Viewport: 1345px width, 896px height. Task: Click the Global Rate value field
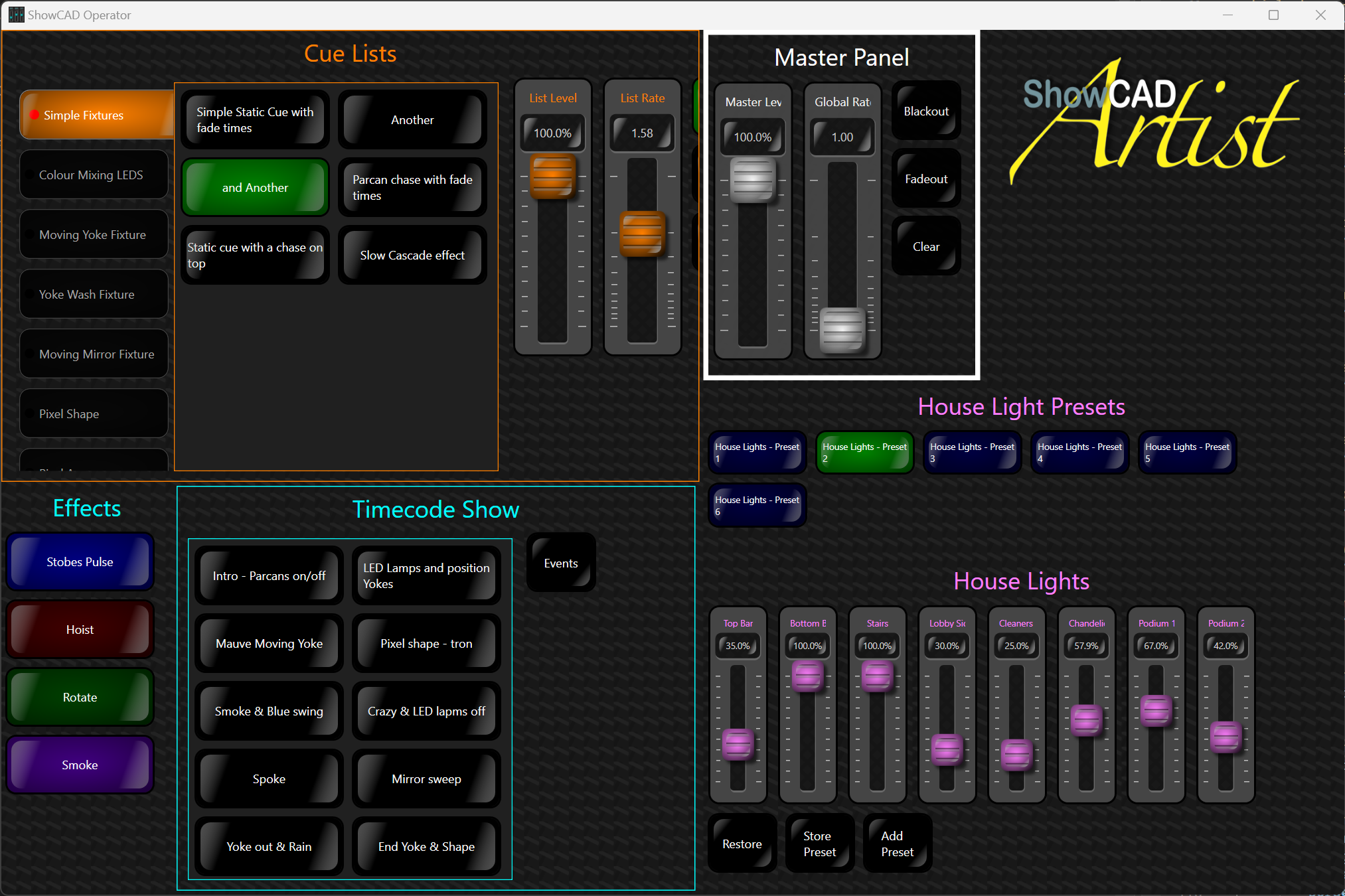[842, 137]
